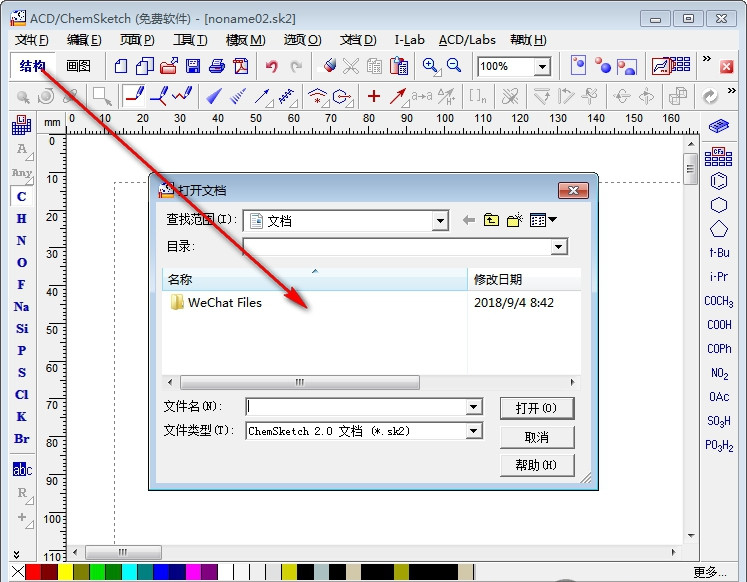Select the Oxygen atom button
Screen dimensions: 747x582
point(21,262)
